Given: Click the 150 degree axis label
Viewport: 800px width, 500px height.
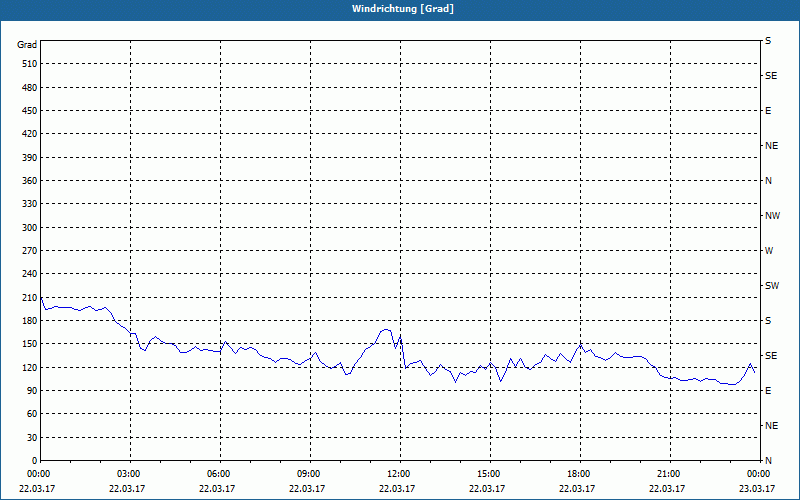Looking at the screenshot, I should point(29,344).
